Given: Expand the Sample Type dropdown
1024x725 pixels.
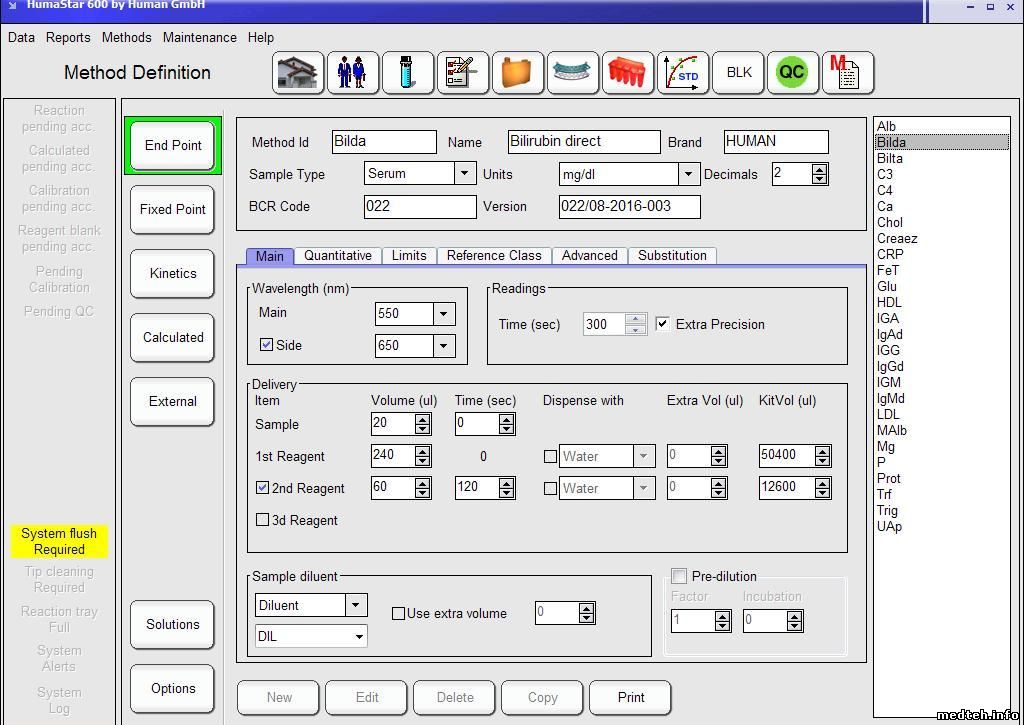Looking at the screenshot, I should pyautogui.click(x=464, y=174).
